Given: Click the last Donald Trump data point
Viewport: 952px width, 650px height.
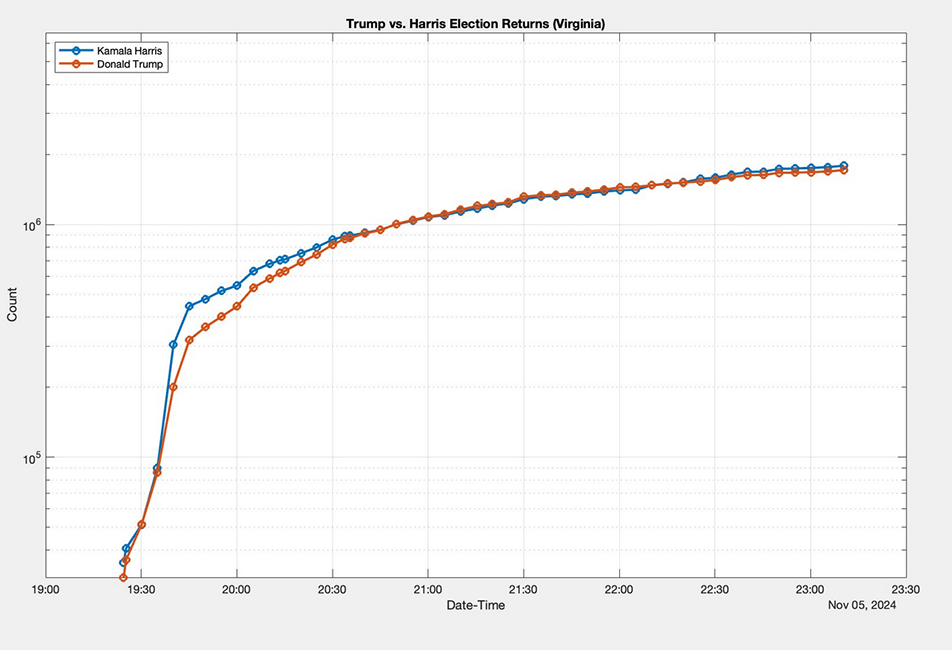Looking at the screenshot, I should 843,171.
